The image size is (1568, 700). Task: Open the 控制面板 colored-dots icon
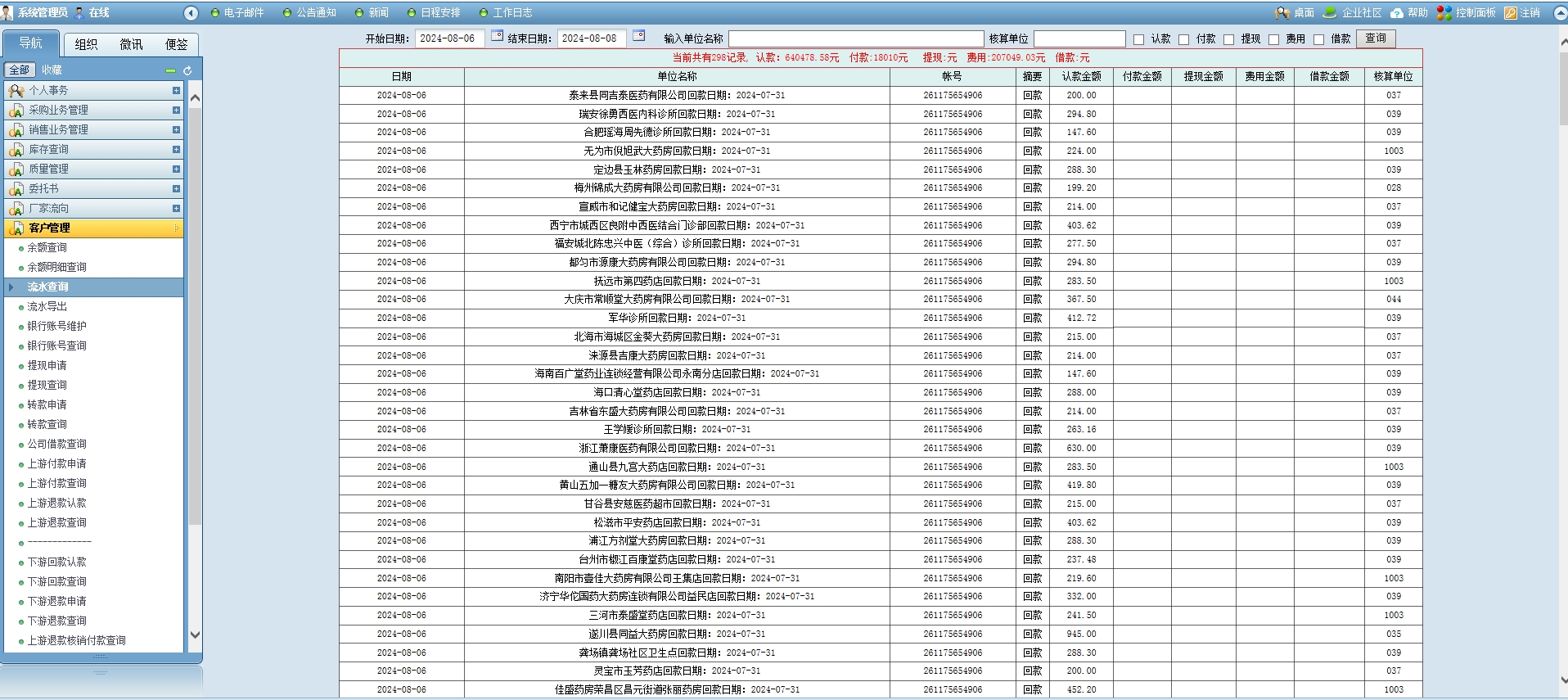[x=1444, y=12]
